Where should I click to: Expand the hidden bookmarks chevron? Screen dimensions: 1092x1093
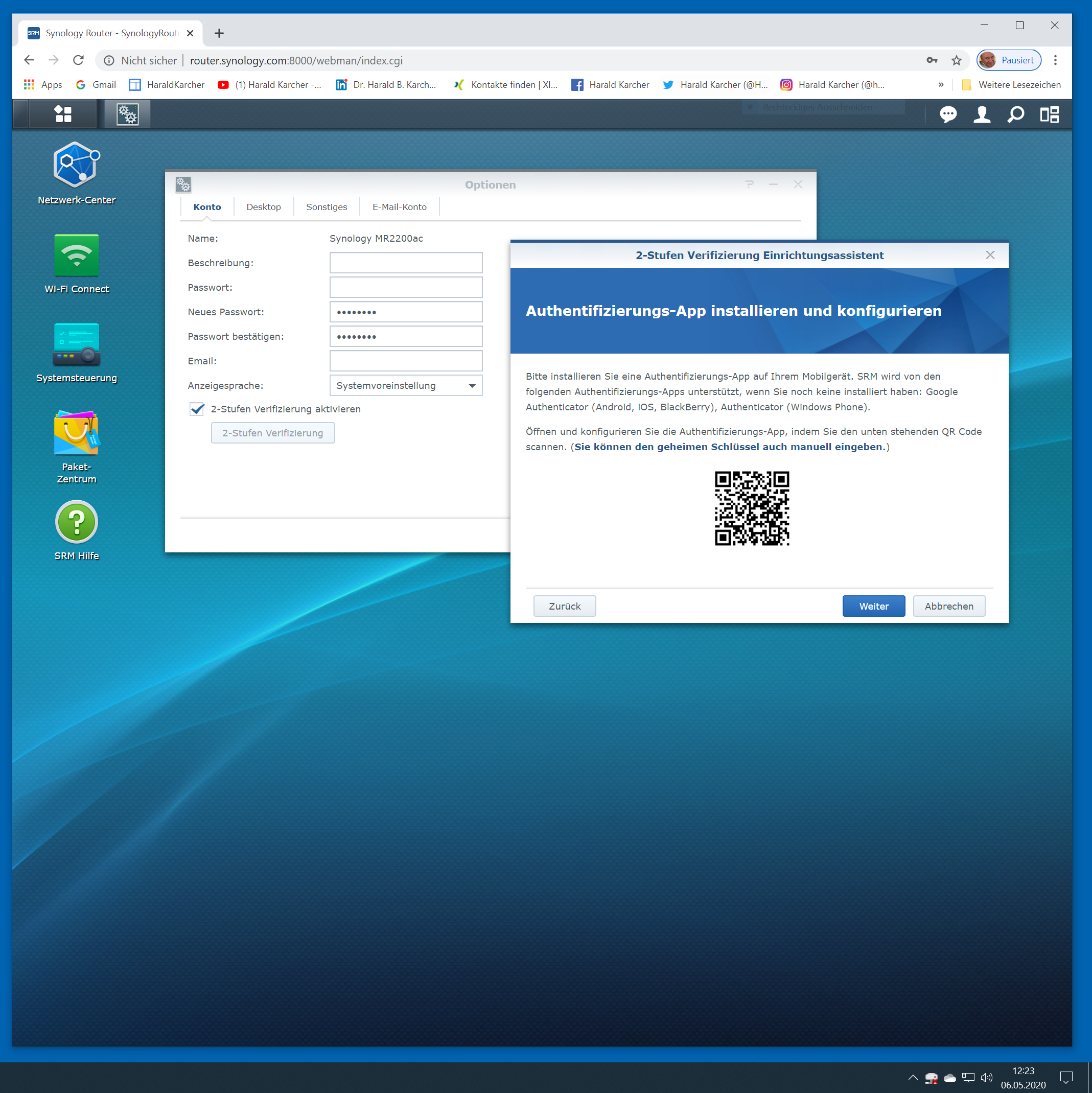[x=941, y=85]
